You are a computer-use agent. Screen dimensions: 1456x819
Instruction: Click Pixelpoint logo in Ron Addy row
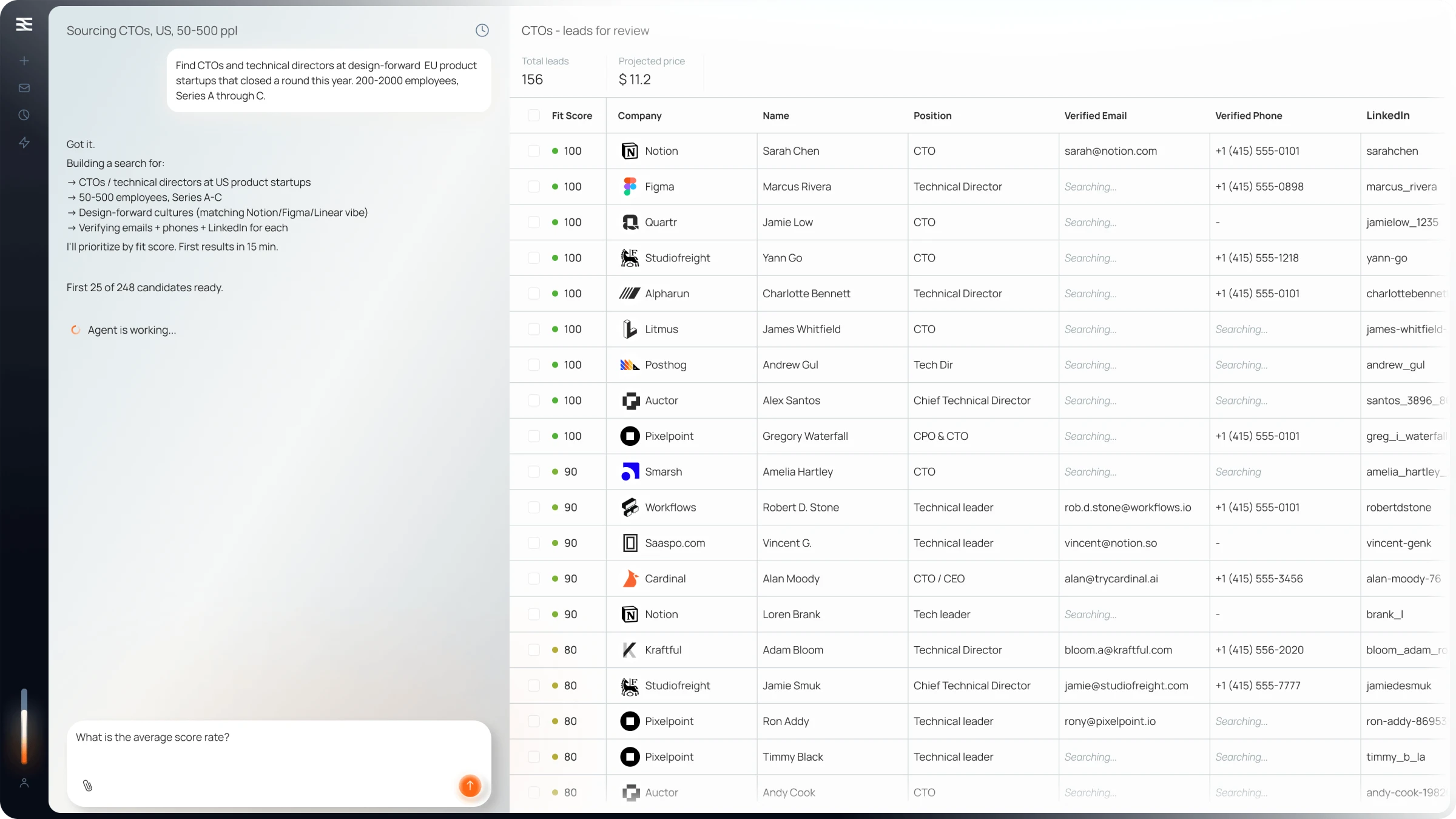pos(630,721)
